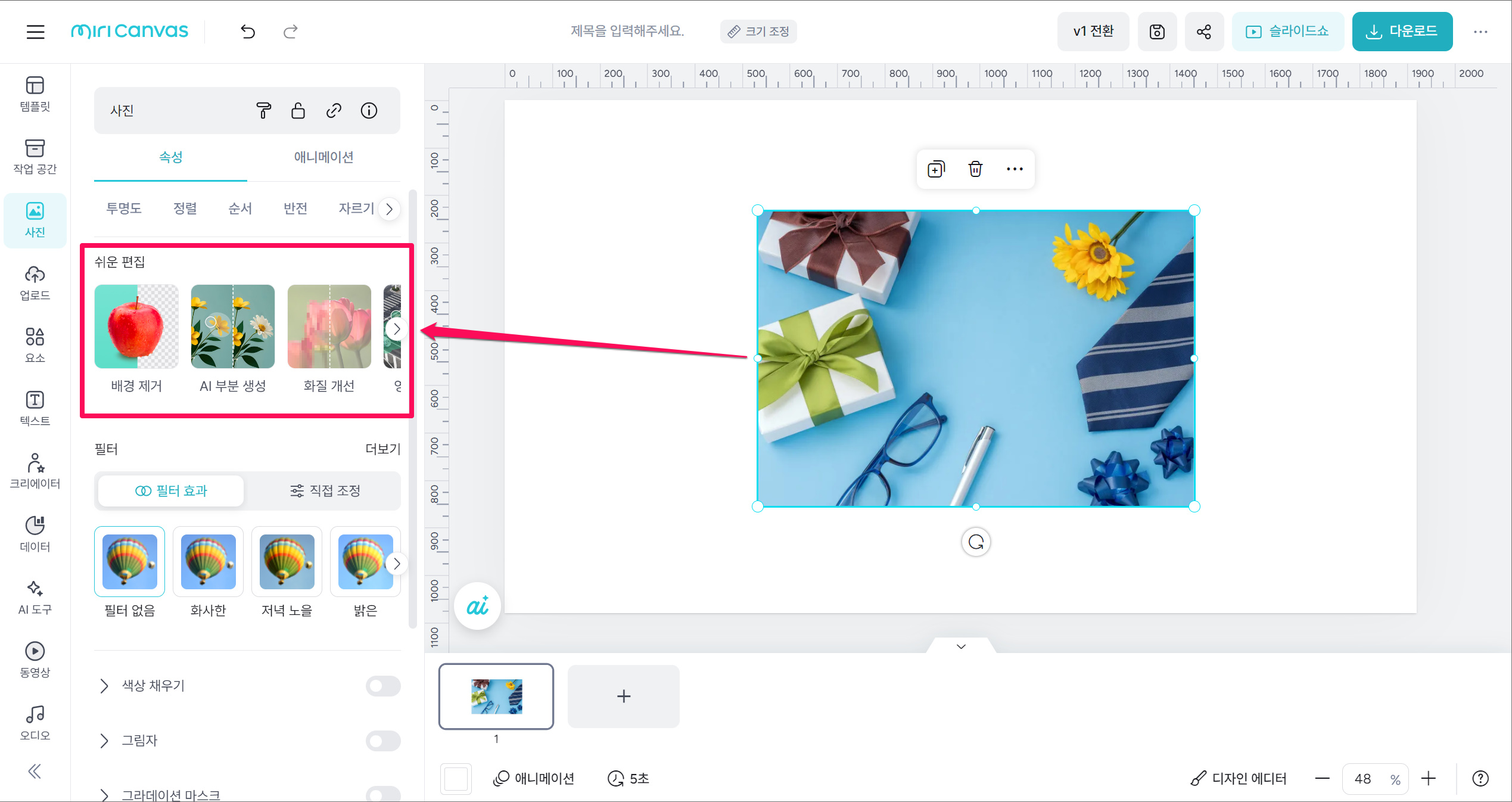
Task: Enable the 그라데이션 마스크 toggle
Action: [x=383, y=794]
